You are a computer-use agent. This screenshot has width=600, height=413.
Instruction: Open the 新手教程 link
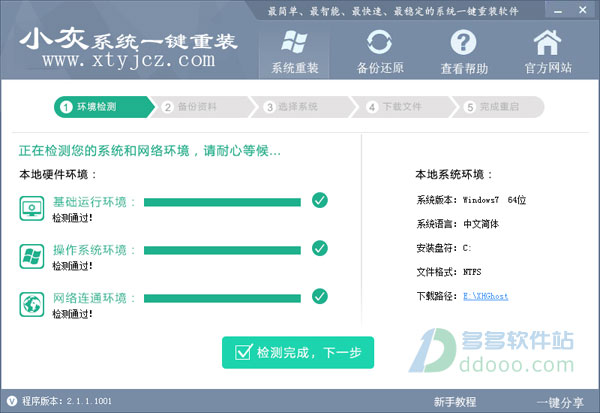pyautogui.click(x=455, y=402)
